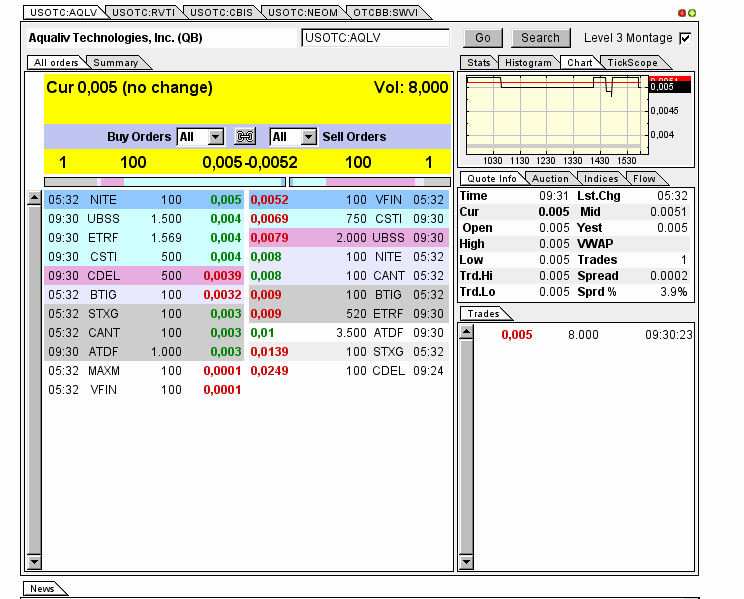
Task: Select the STXG buy order row
Action: point(144,314)
